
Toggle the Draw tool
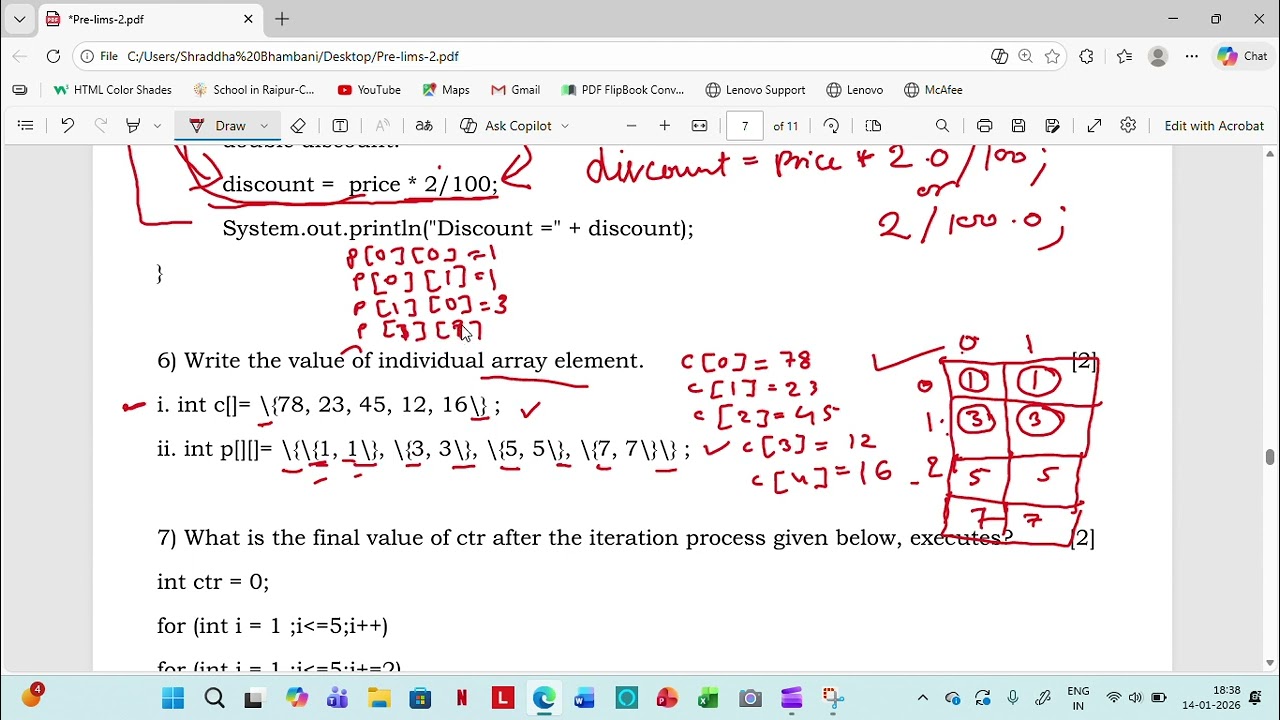point(218,126)
